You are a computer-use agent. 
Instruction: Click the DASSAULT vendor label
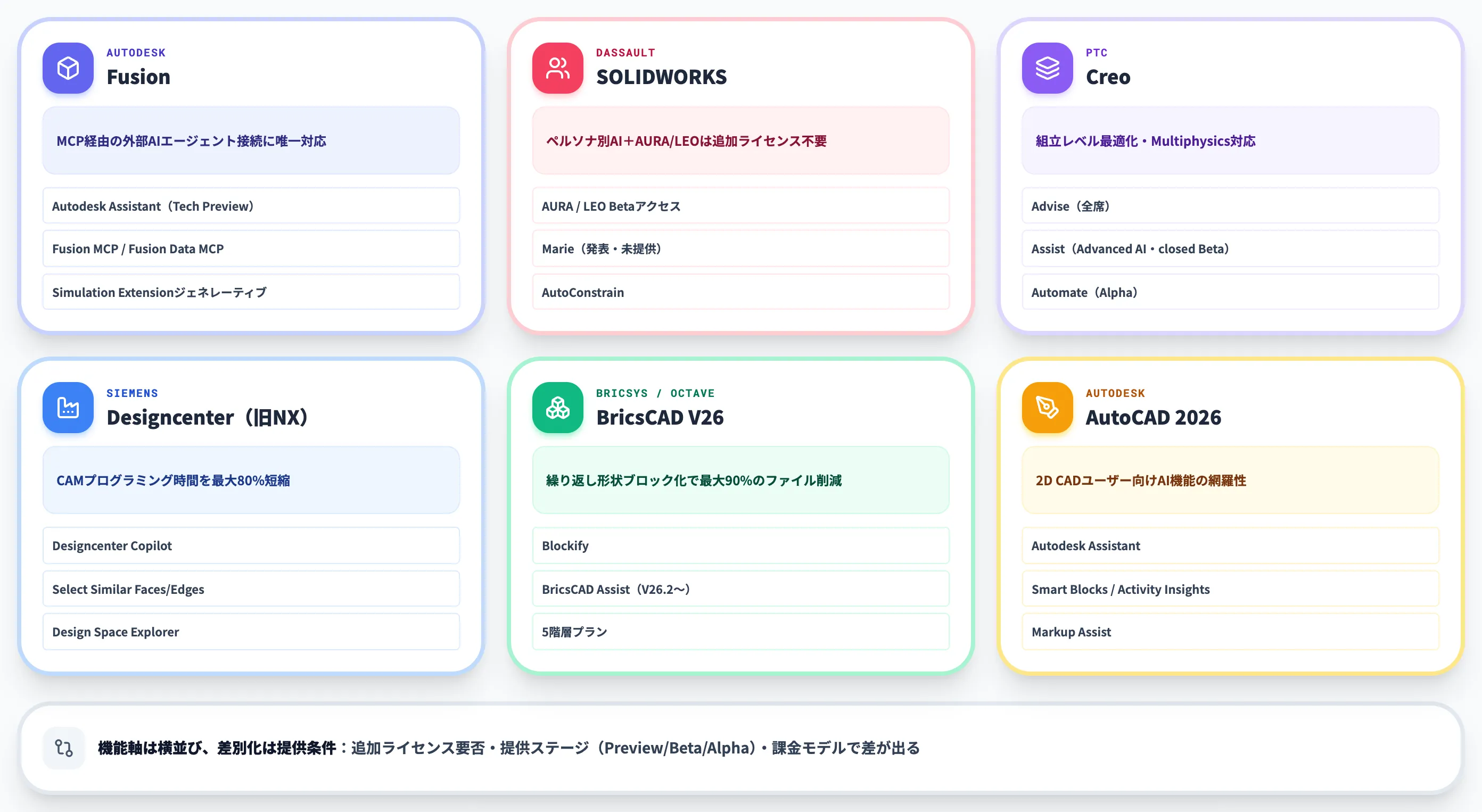coord(626,53)
